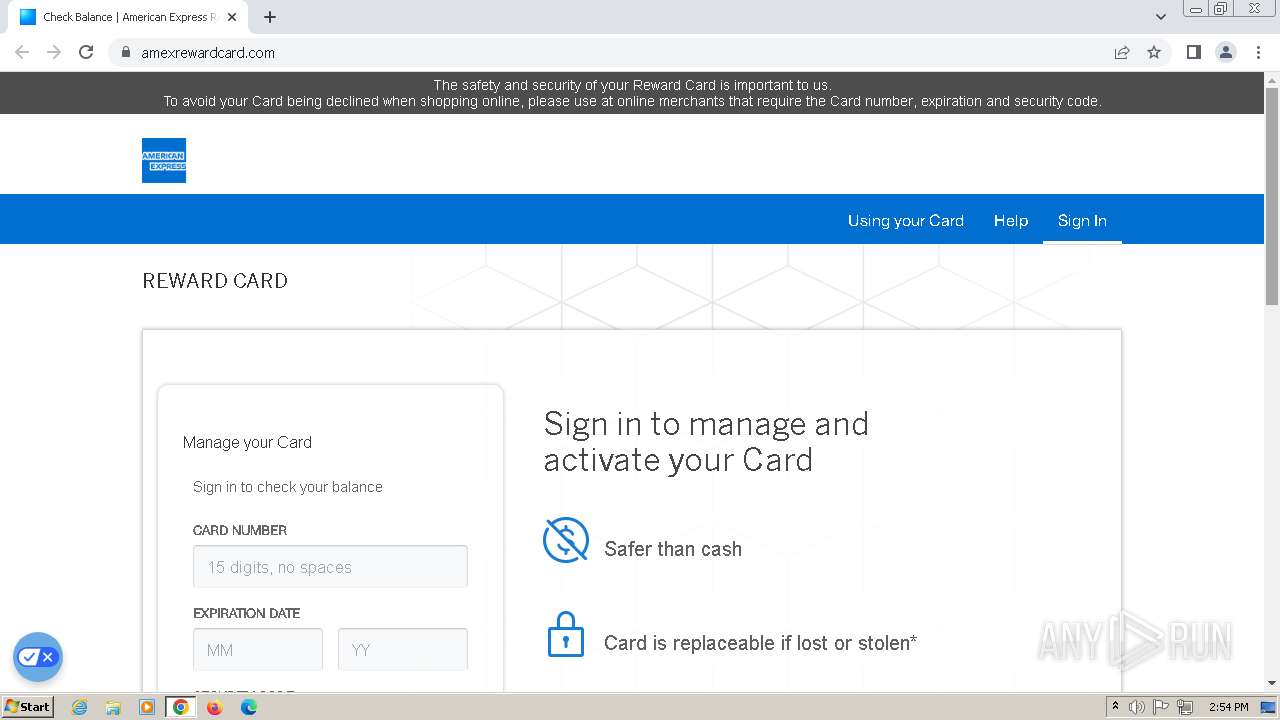Click the 'Sign in to manage and activate' heading

coord(706,442)
